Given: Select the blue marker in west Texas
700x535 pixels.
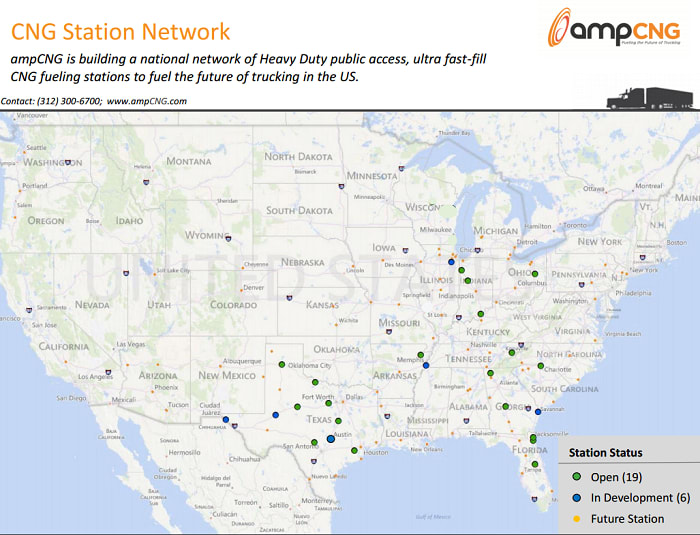Looking at the screenshot, I should (275, 415).
